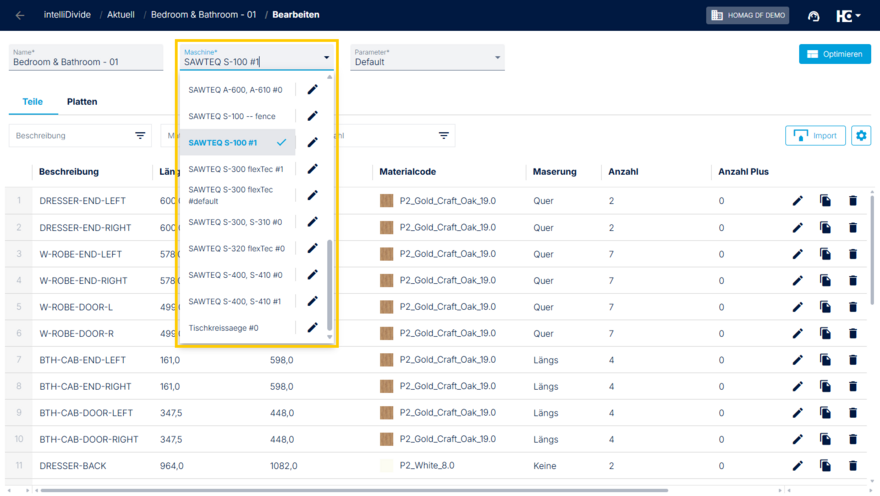This screenshot has height=496, width=880.
Task: Edit the W-ROBE-END-LEFT part row
Action: coord(798,254)
